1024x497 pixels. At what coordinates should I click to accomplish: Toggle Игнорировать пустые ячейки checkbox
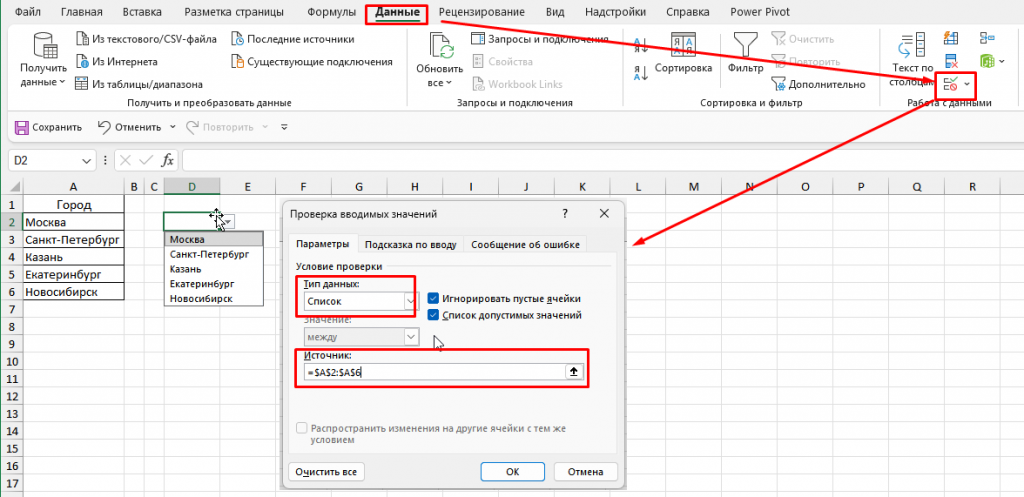point(433,298)
